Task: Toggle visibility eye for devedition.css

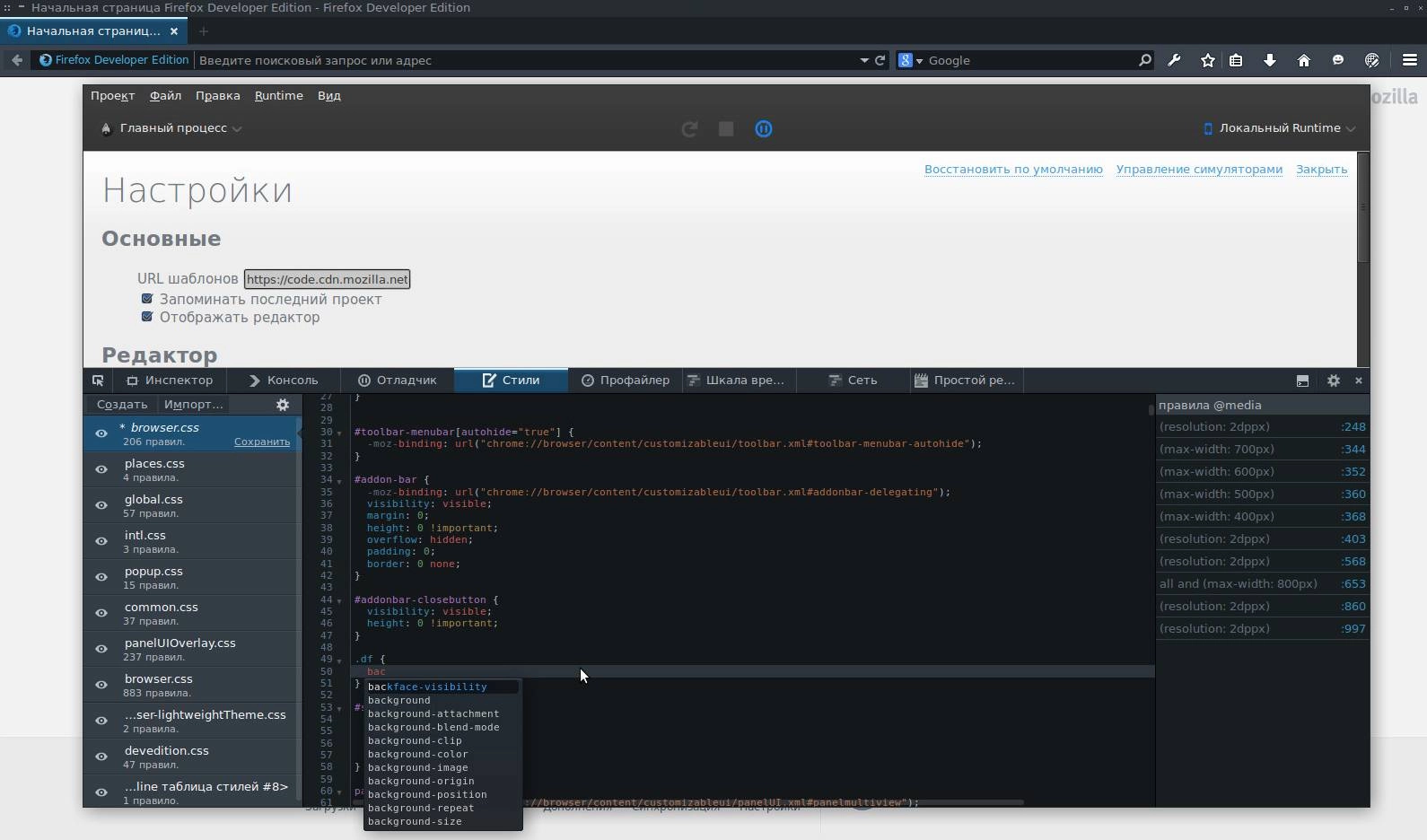Action: pyautogui.click(x=101, y=757)
